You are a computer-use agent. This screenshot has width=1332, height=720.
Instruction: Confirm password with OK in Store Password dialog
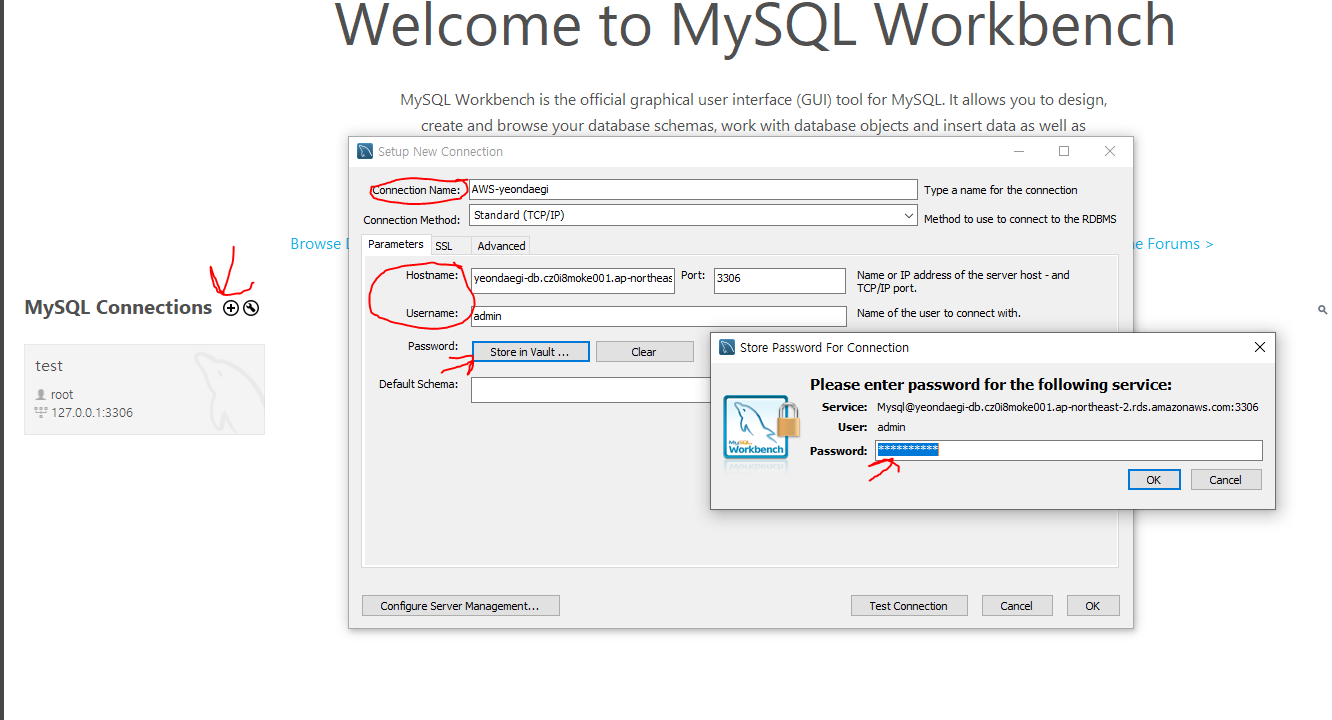(x=1153, y=480)
